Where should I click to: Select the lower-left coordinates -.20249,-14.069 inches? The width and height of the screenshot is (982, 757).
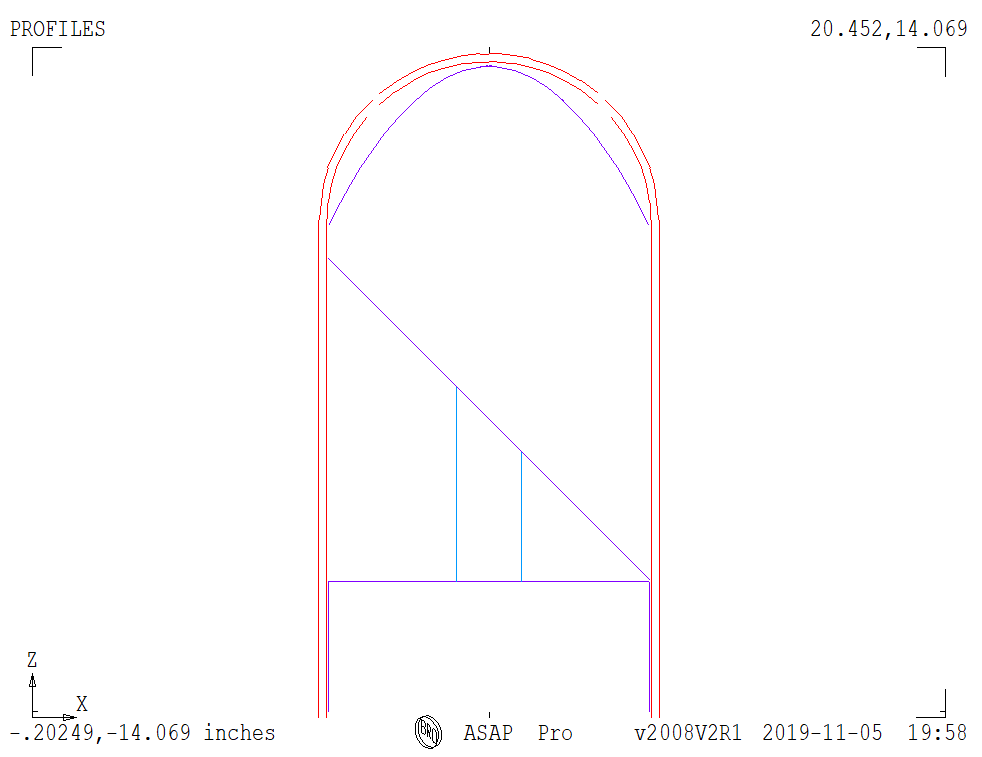tap(142, 733)
